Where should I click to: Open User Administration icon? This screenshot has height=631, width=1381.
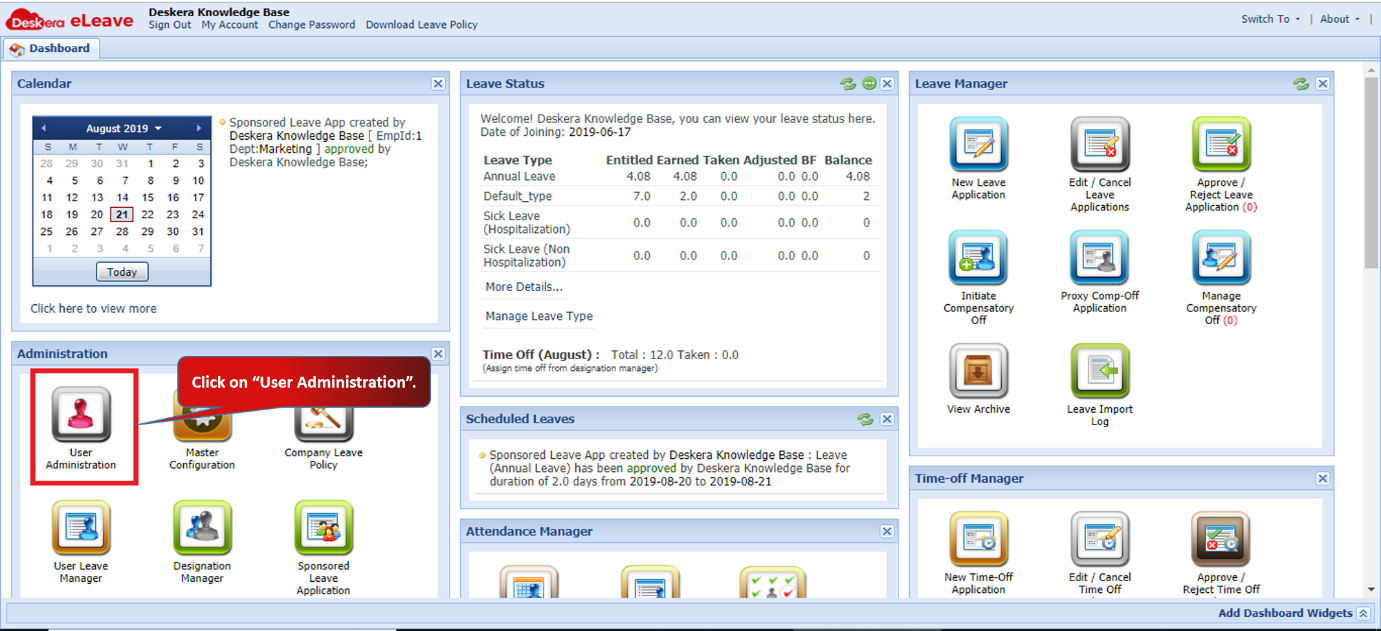tap(81, 414)
